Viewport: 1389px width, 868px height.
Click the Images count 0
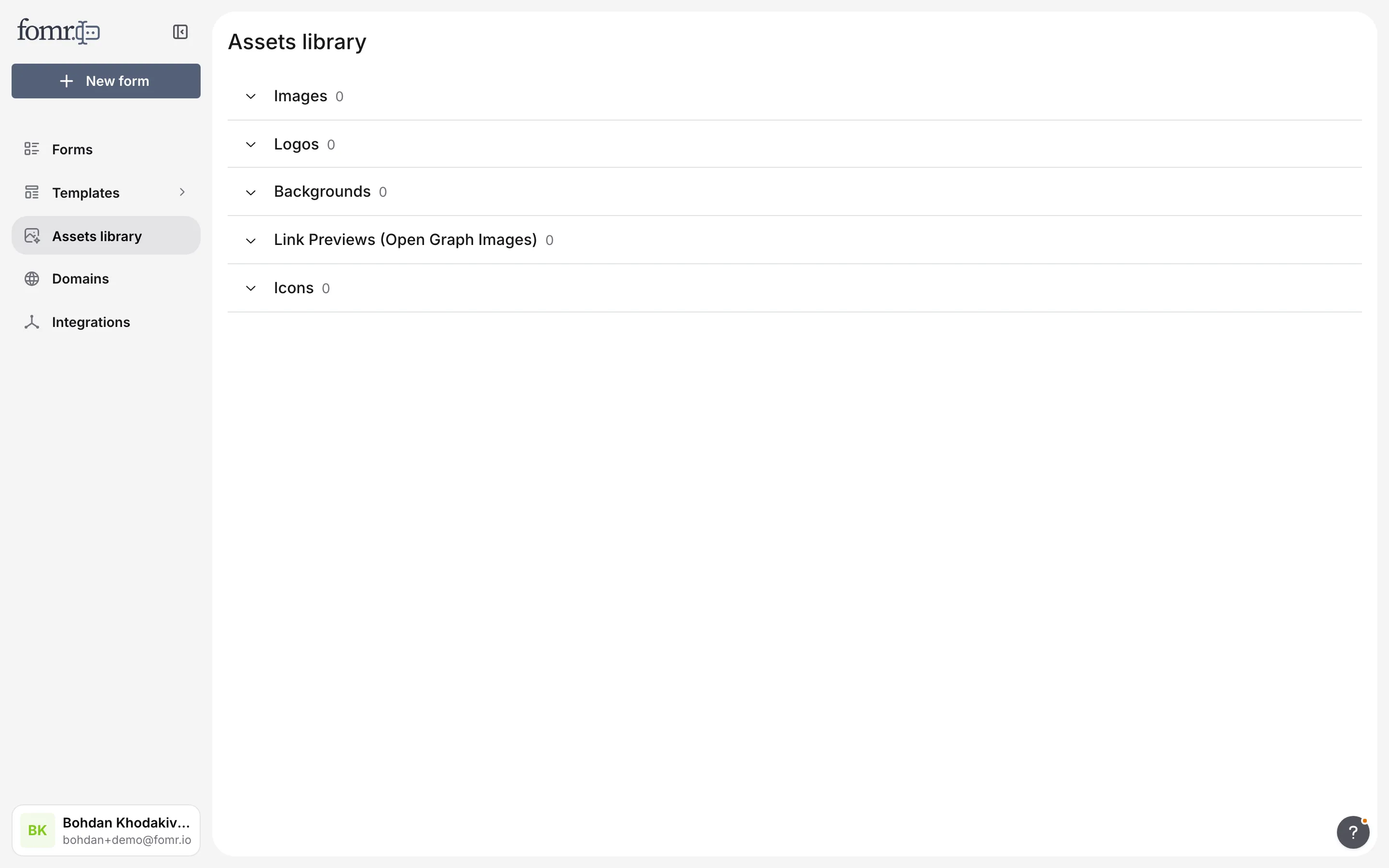click(339, 96)
